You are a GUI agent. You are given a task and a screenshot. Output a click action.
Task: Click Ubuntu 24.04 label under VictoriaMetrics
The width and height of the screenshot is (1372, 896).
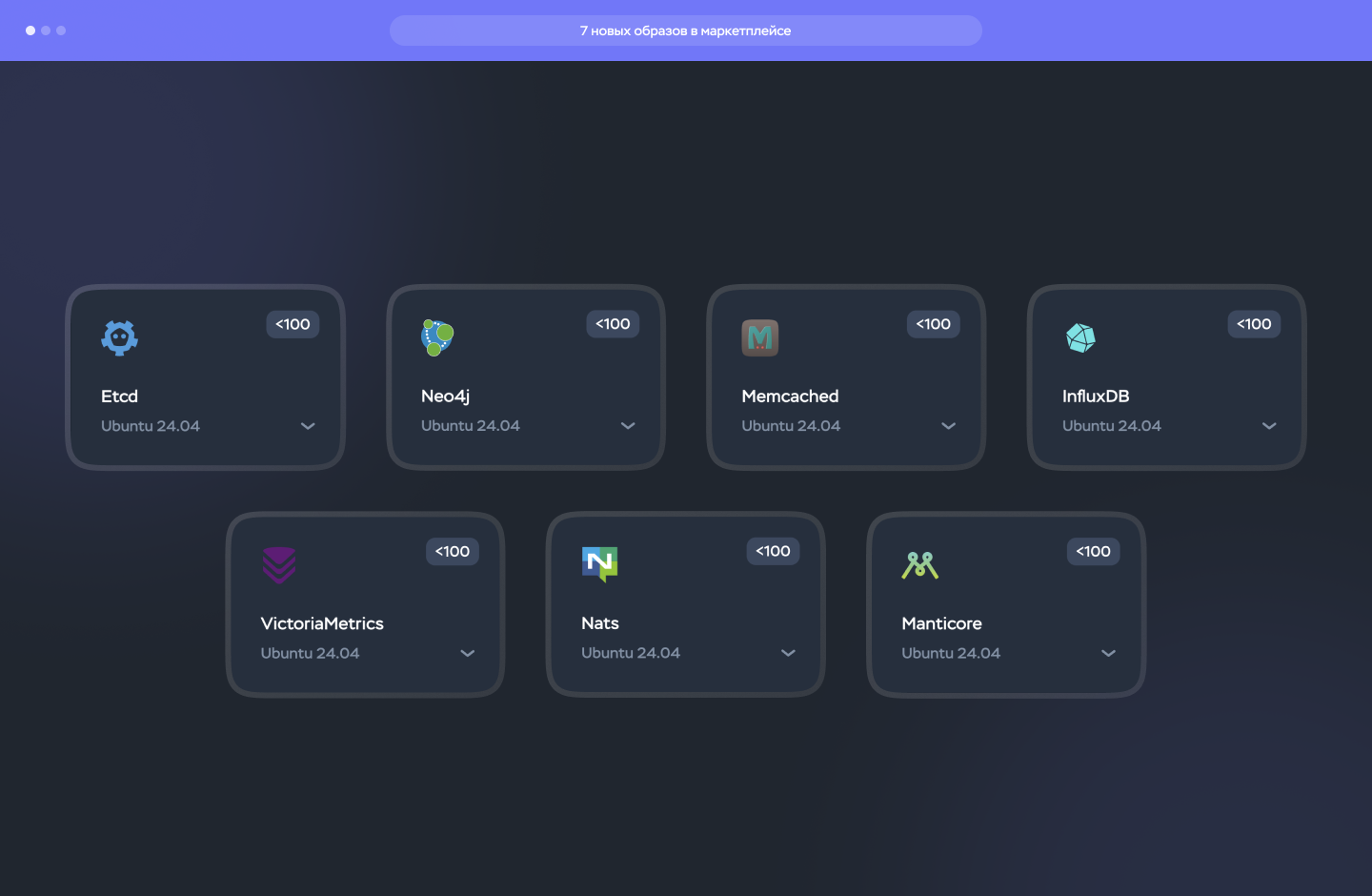tap(311, 653)
